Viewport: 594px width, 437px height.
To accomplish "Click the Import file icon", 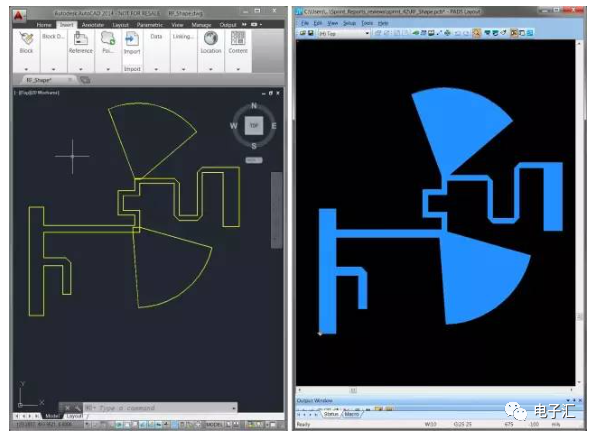I will [132, 39].
